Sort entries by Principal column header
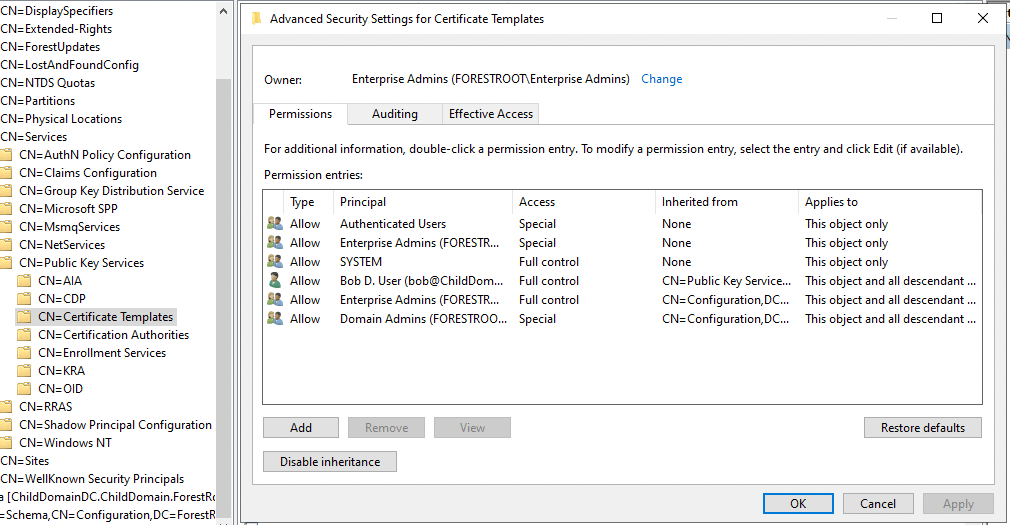Image resolution: width=1010 pixels, height=525 pixels. (x=363, y=202)
